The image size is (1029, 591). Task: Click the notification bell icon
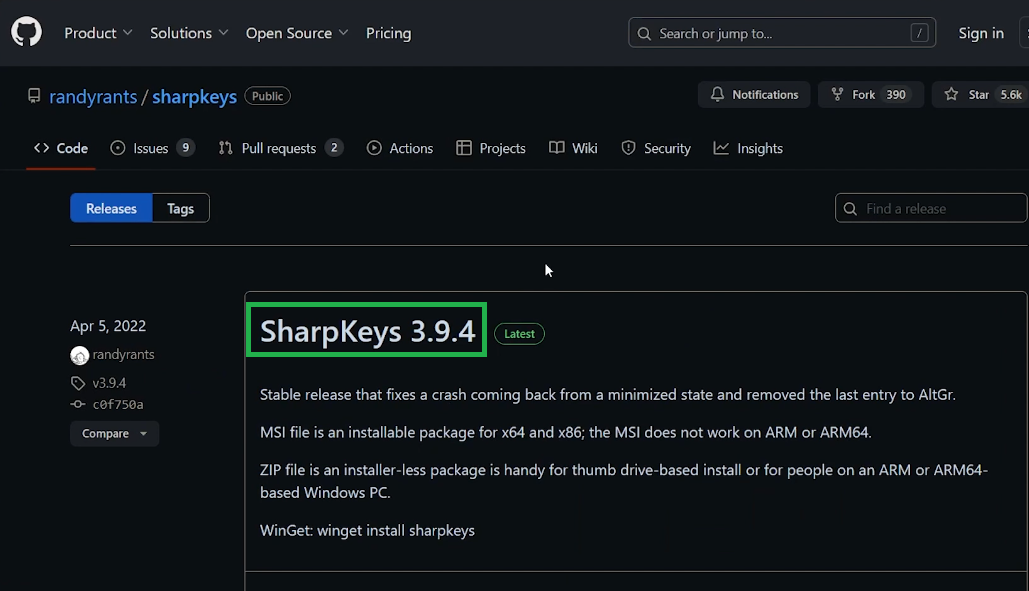[x=717, y=94]
